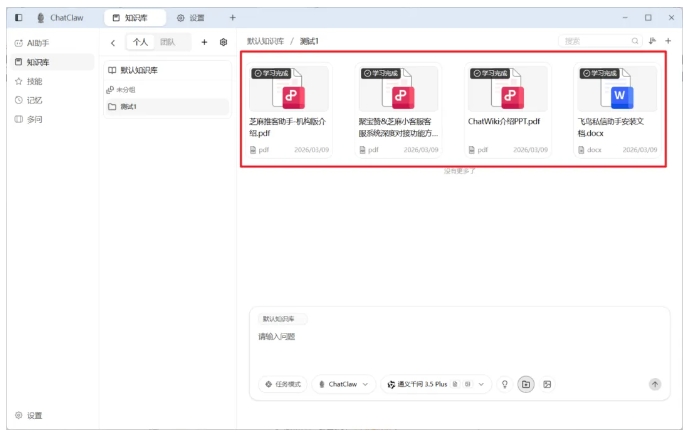The image size is (691, 436).
Task: Add a document with plus icon
Action: tap(668, 41)
